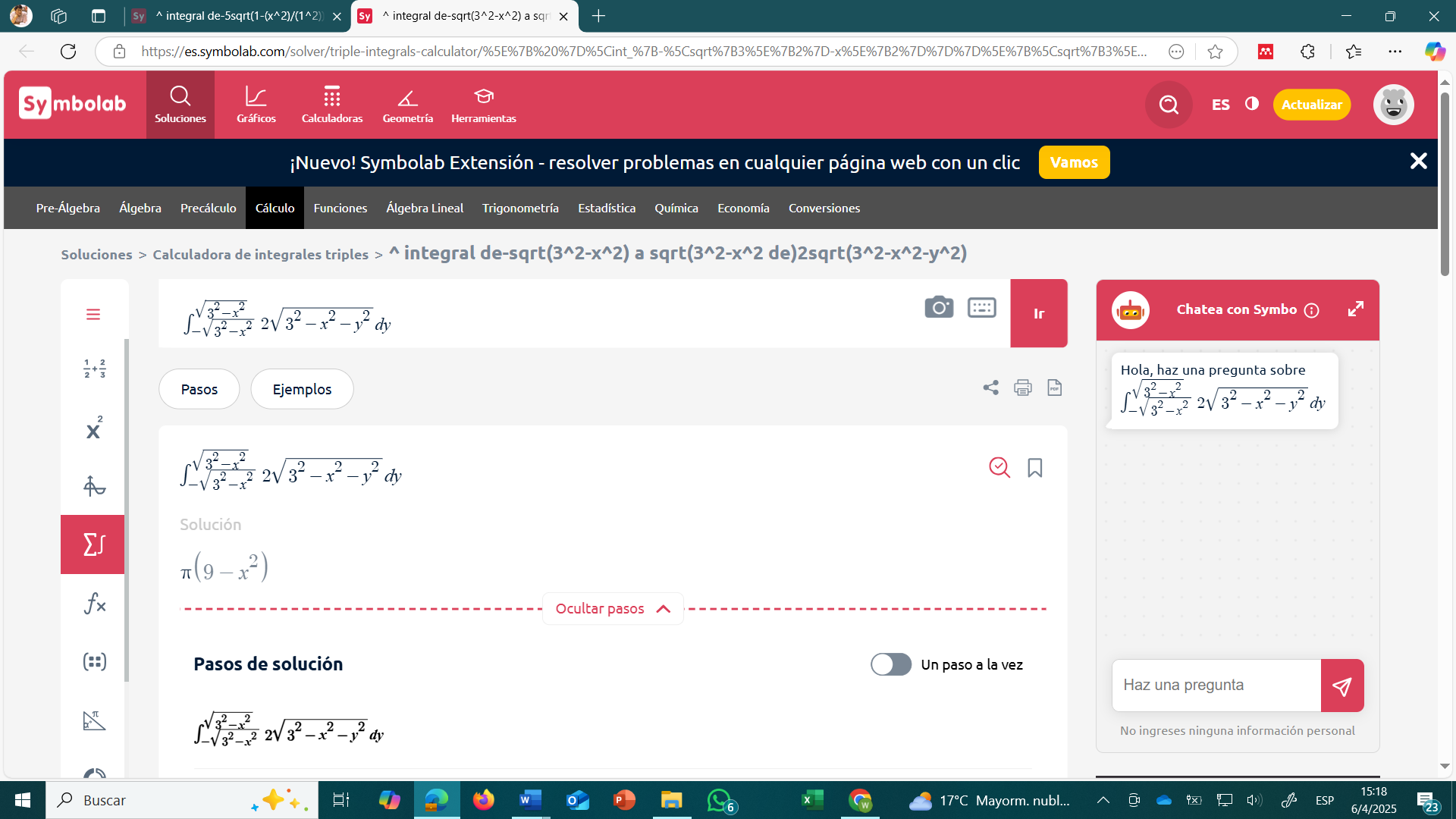The image size is (1456, 819).
Task: Open the math keyboard icon
Action: point(982,307)
